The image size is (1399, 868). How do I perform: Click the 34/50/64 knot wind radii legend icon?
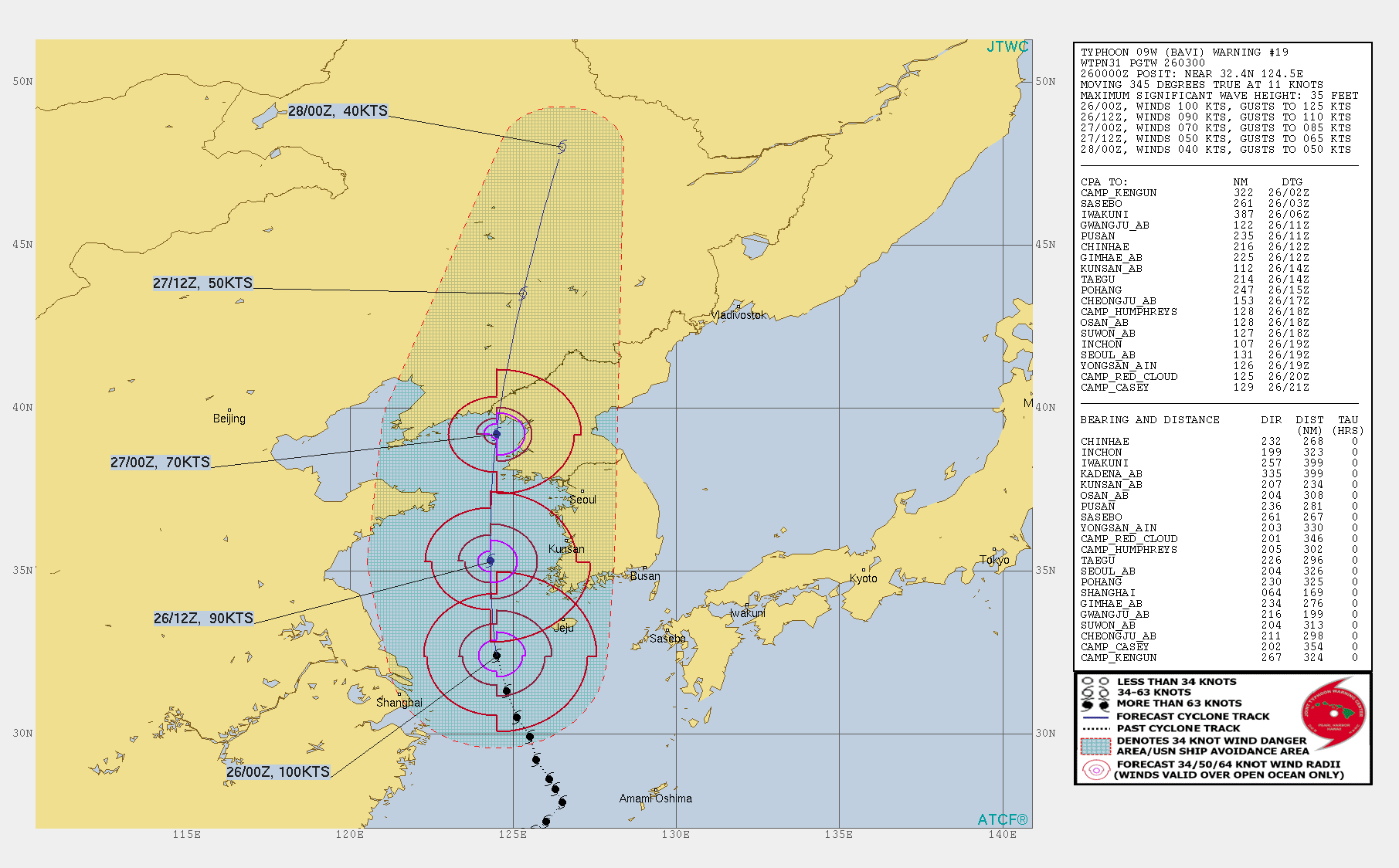[x=1095, y=770]
